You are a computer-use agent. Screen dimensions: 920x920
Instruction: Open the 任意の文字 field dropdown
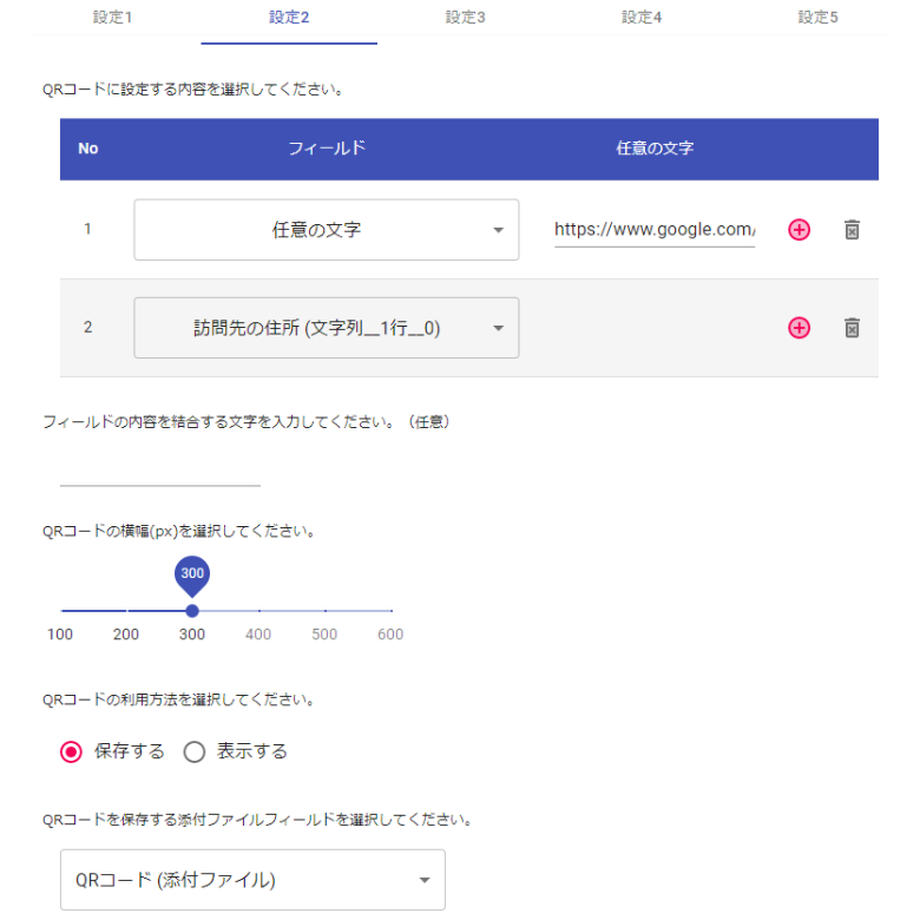(326, 229)
